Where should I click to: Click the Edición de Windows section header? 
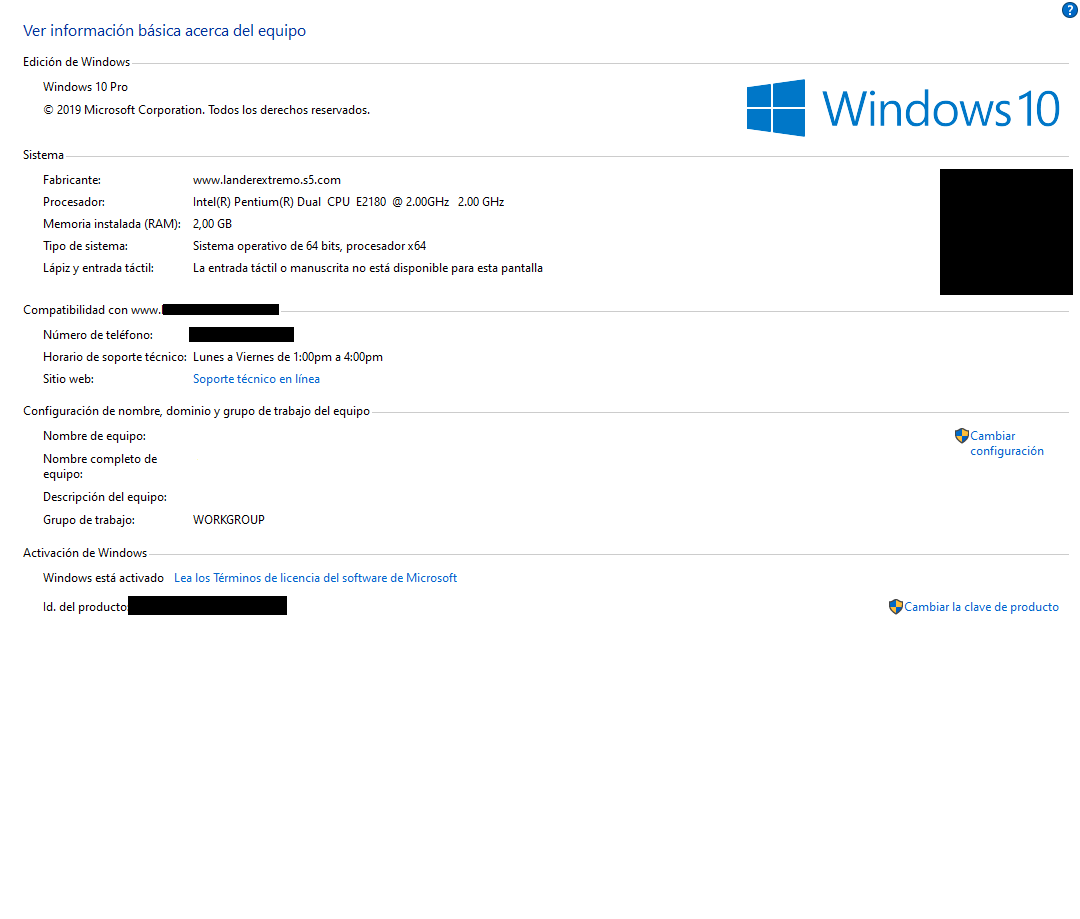(76, 62)
